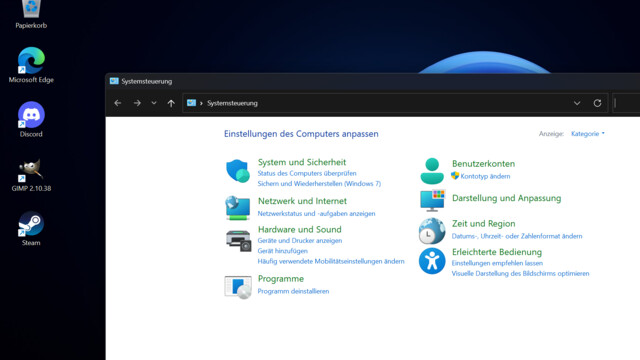This screenshot has height=360, width=640.
Task: Click the shield icon beside Kontotyp ändern
Action: click(455, 176)
